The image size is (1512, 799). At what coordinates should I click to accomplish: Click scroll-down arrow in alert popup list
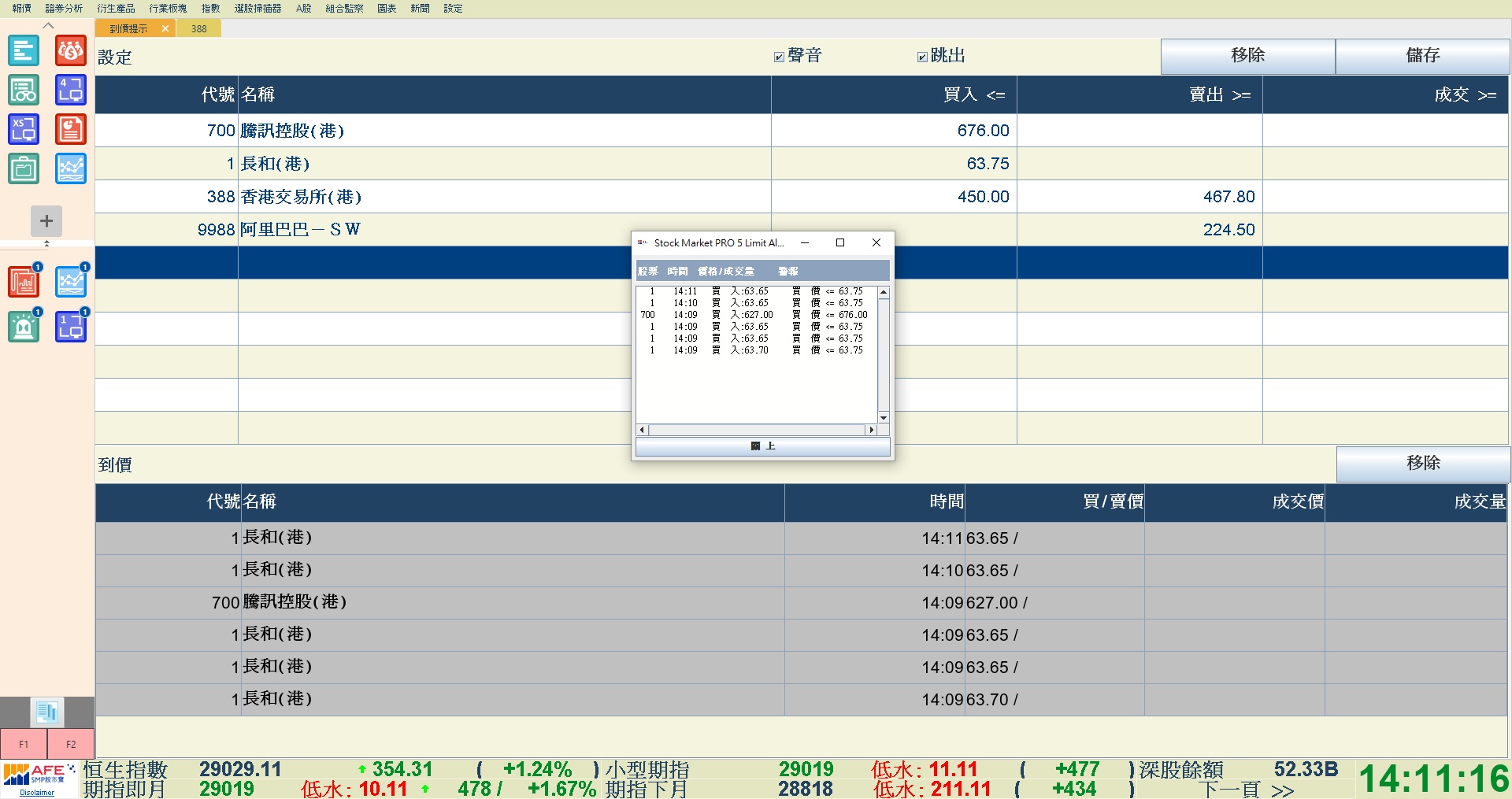click(x=884, y=418)
